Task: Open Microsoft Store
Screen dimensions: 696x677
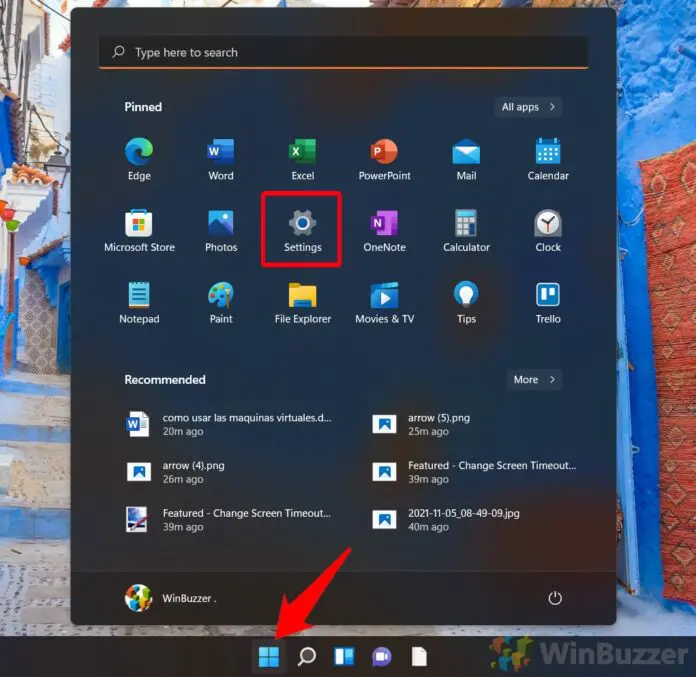Action: click(139, 231)
